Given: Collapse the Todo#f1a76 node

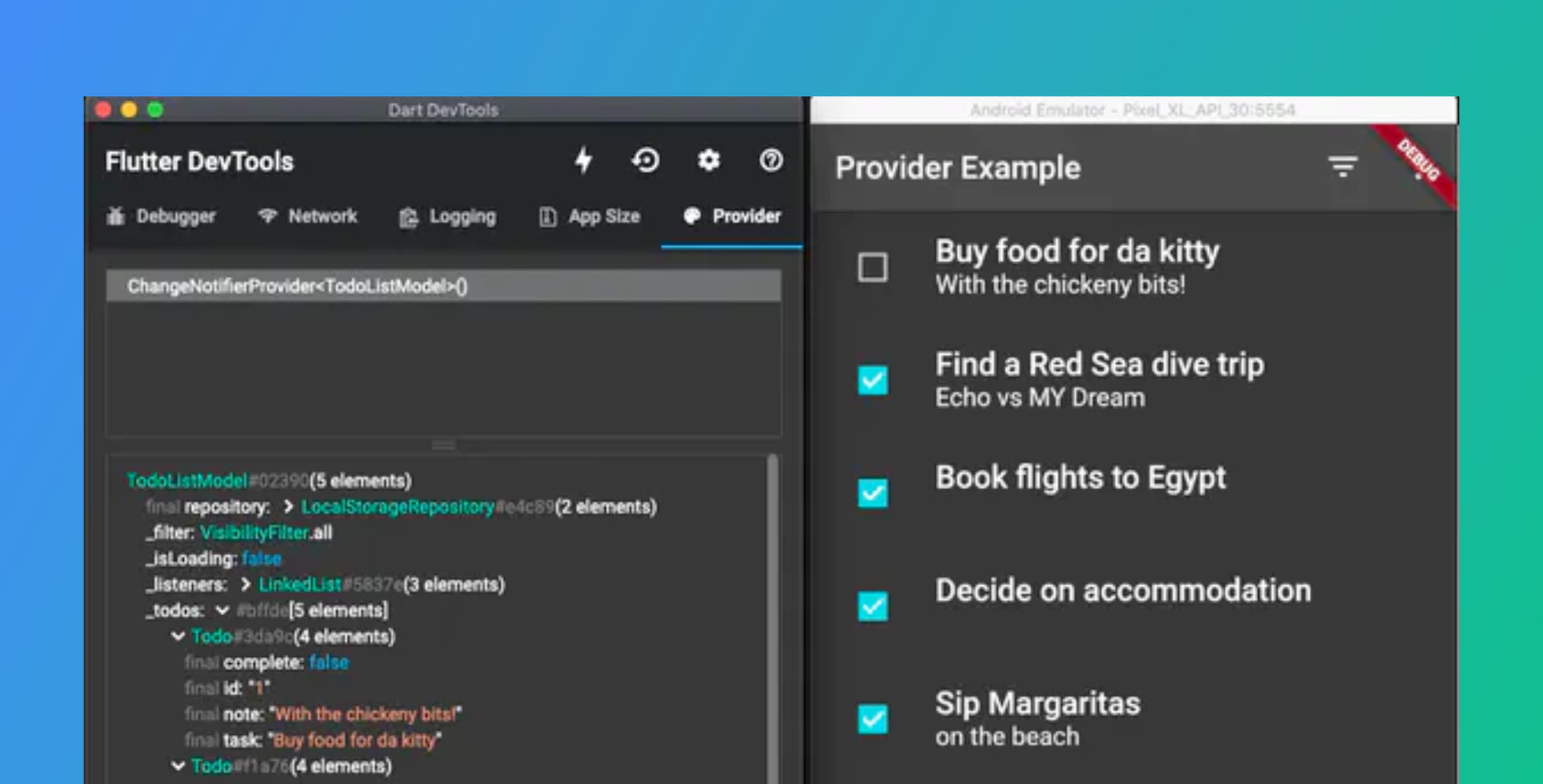Looking at the screenshot, I should (178, 766).
